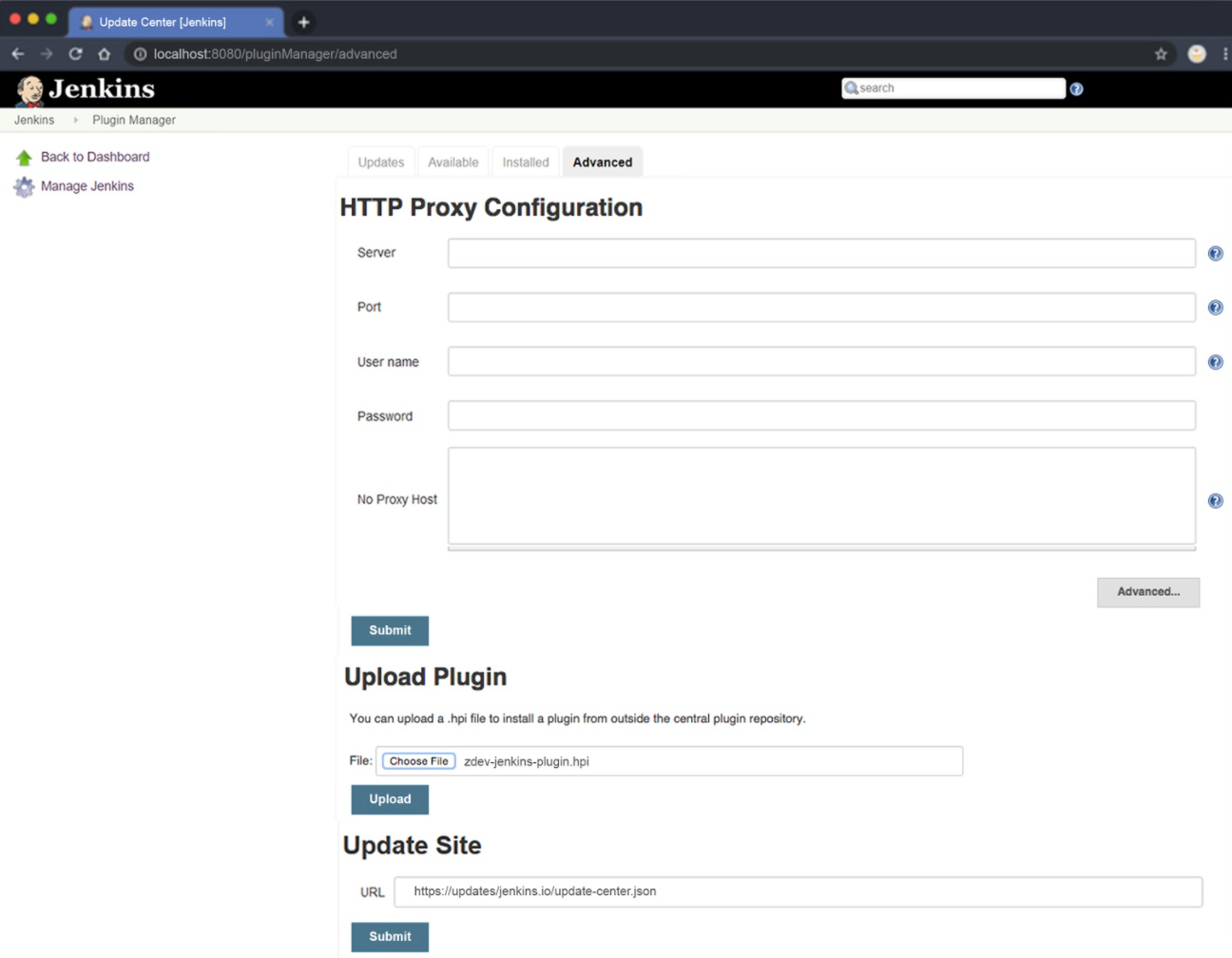Switch to the Updates tab
Image resolution: width=1232 pixels, height=958 pixels.
pos(381,163)
